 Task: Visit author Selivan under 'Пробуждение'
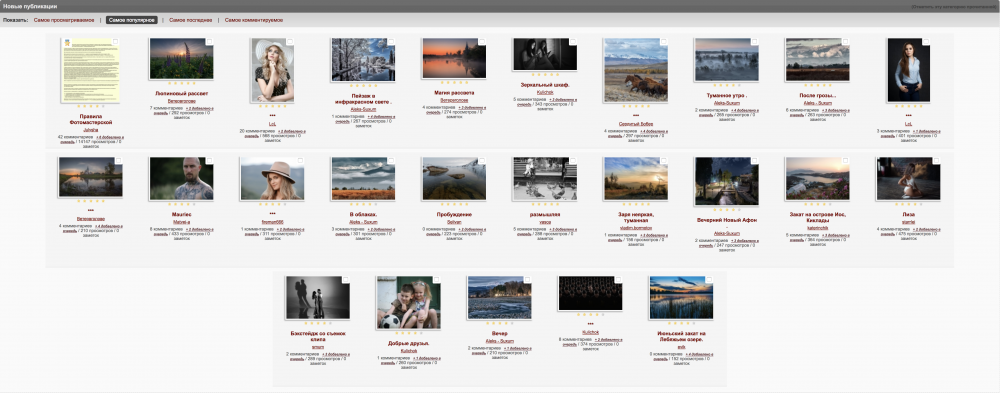[x=454, y=221]
